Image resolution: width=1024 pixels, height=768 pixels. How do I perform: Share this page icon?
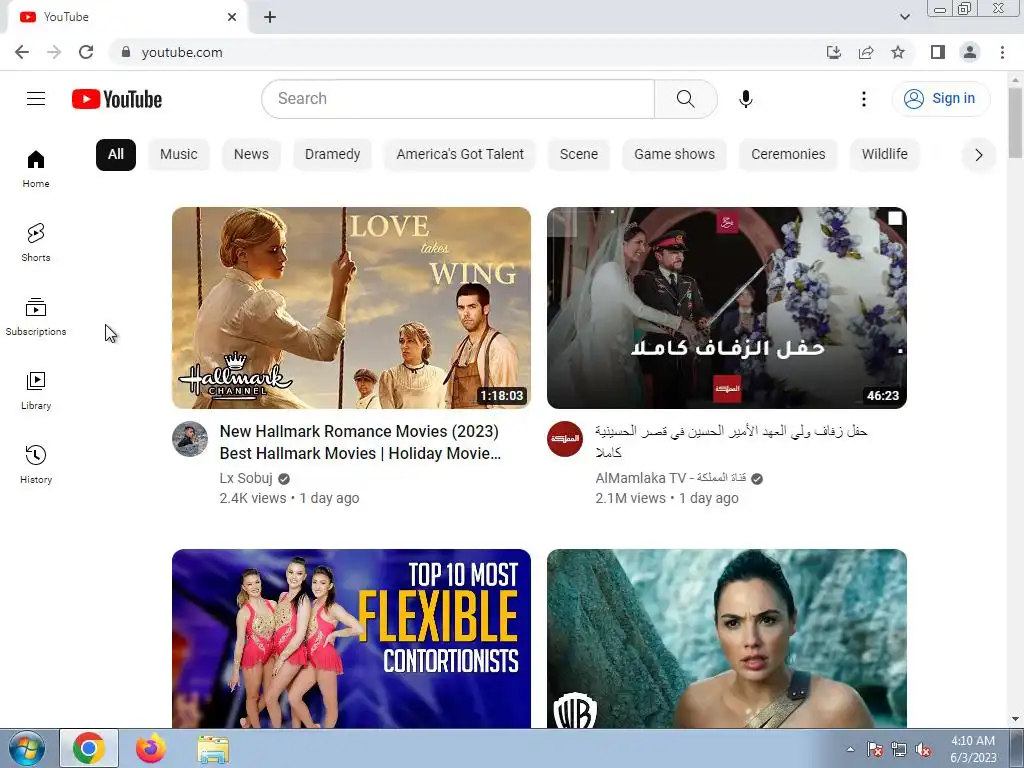point(866,52)
